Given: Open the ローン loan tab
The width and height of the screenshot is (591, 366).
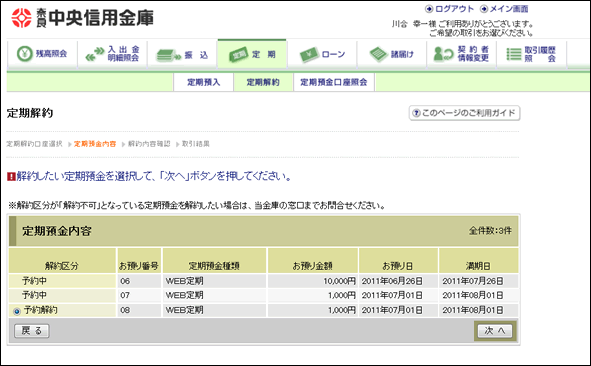Looking at the screenshot, I should (322, 54).
